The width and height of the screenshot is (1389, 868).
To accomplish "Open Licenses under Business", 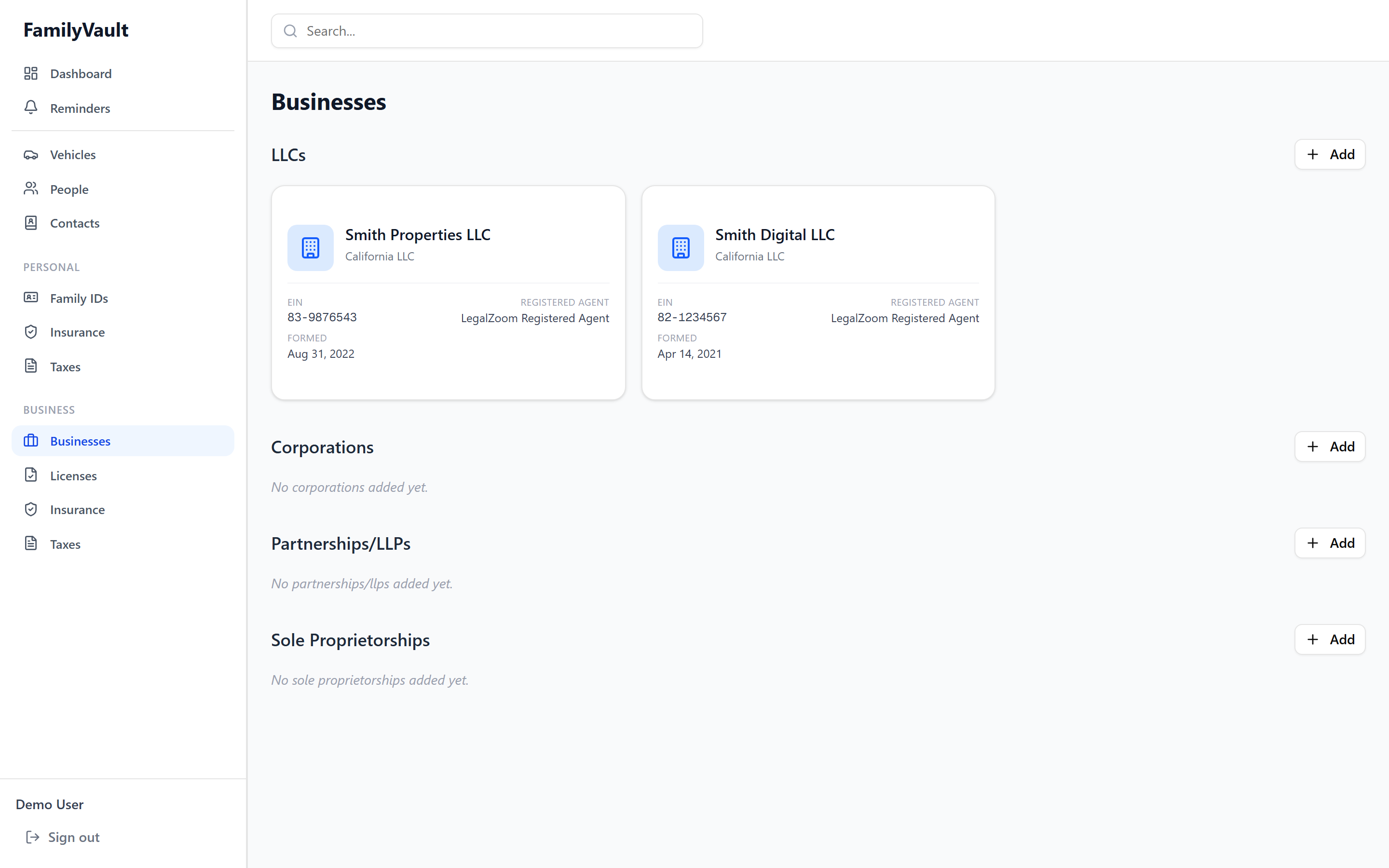I will point(123,475).
